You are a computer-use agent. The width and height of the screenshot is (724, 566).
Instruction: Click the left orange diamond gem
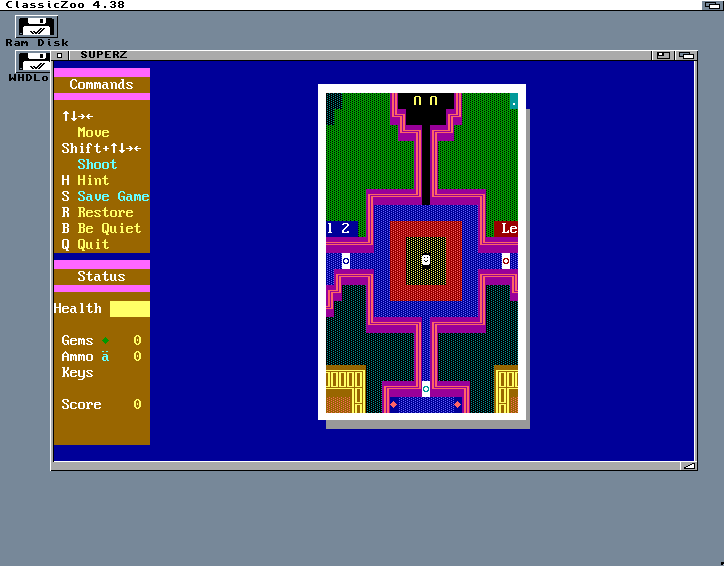click(x=393, y=404)
